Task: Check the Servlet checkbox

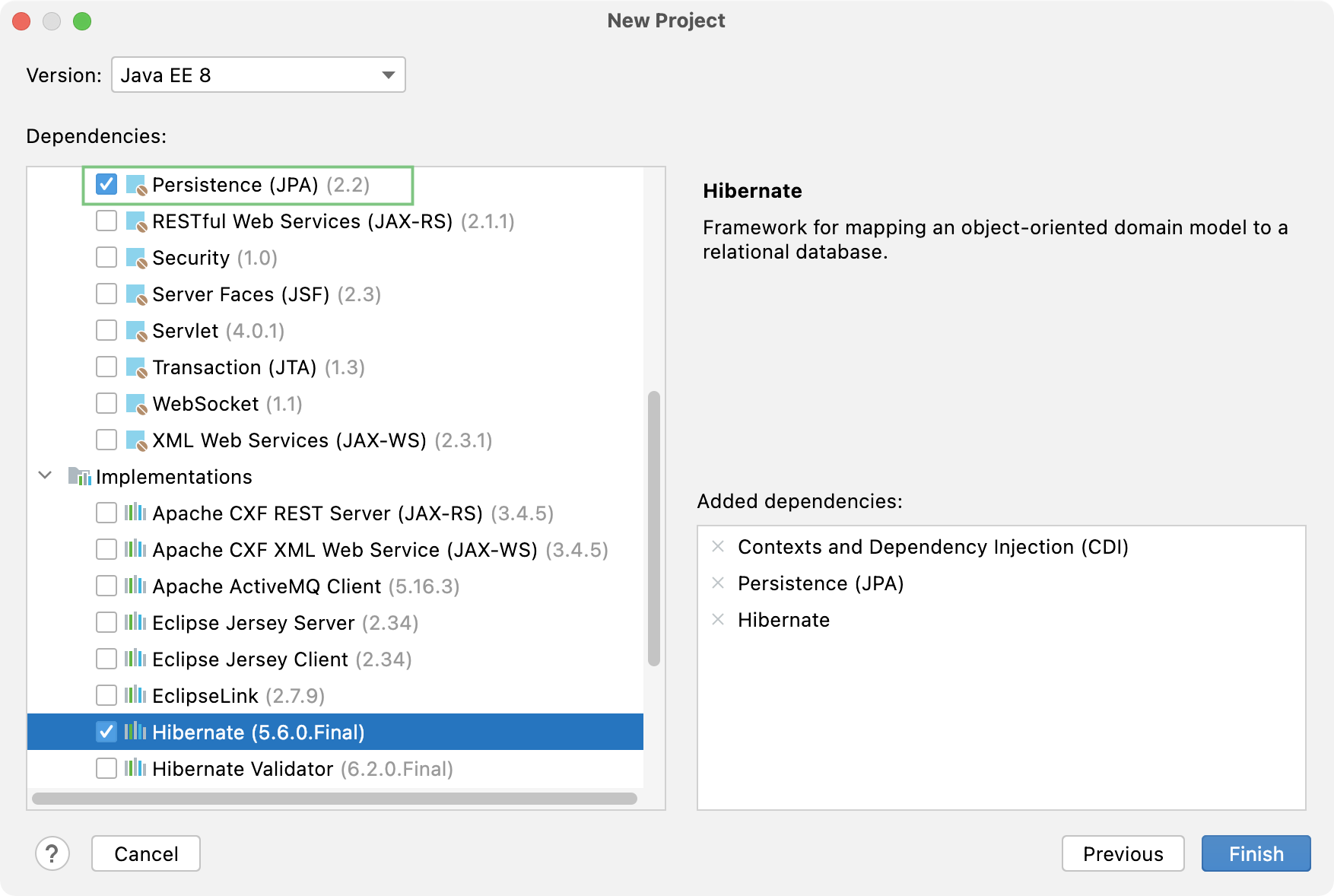Action: click(x=106, y=330)
